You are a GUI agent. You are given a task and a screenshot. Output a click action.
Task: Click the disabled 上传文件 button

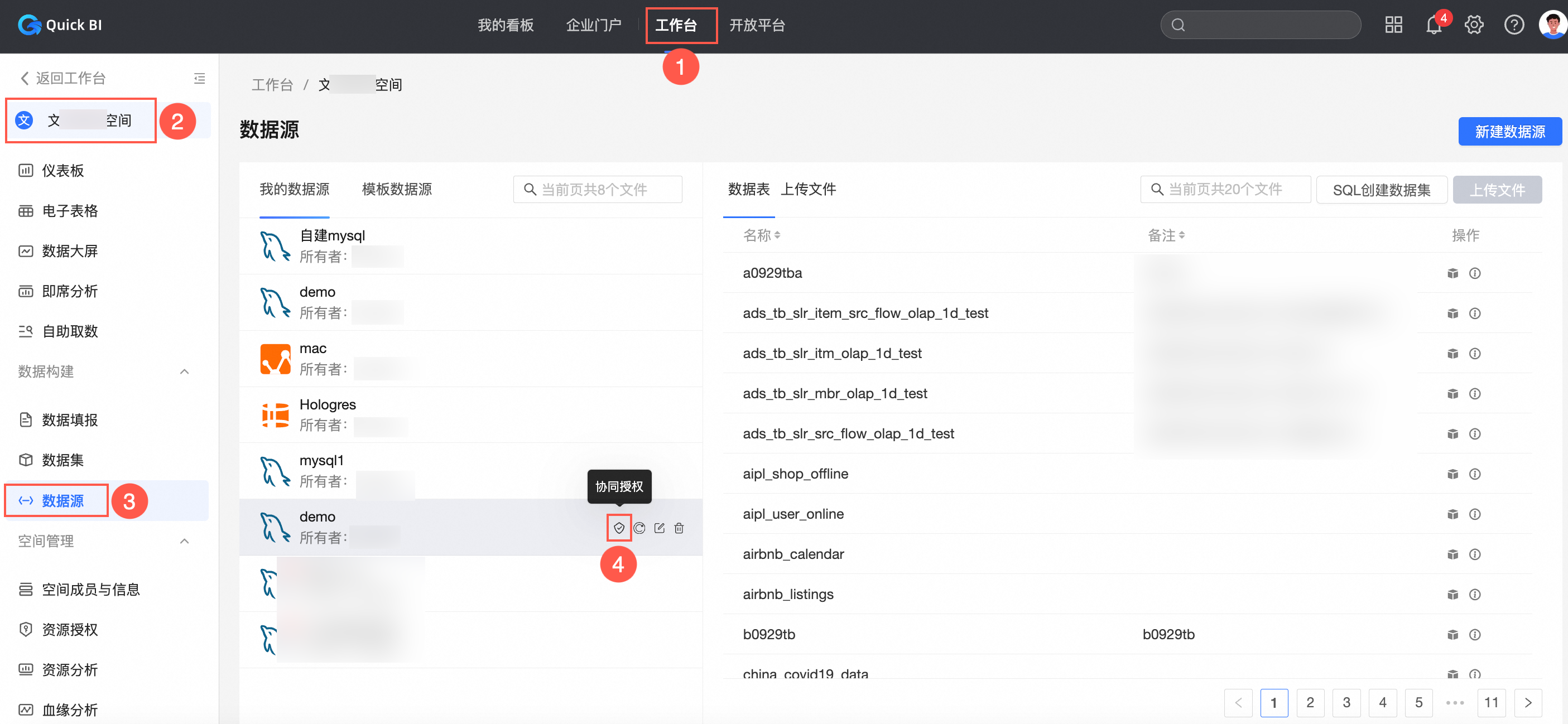pyautogui.click(x=1497, y=190)
